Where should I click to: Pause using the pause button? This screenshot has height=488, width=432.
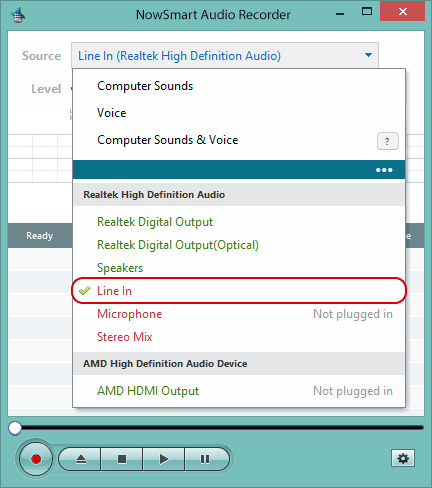(x=206, y=459)
